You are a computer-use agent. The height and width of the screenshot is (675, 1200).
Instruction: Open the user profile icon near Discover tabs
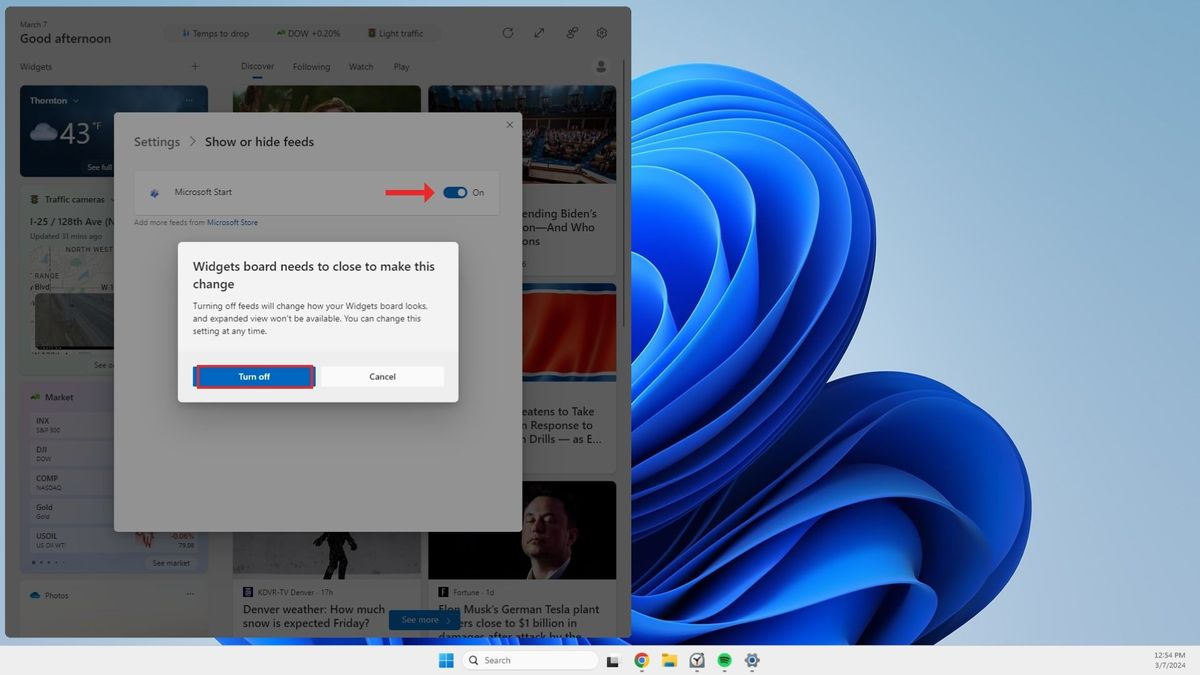601,66
